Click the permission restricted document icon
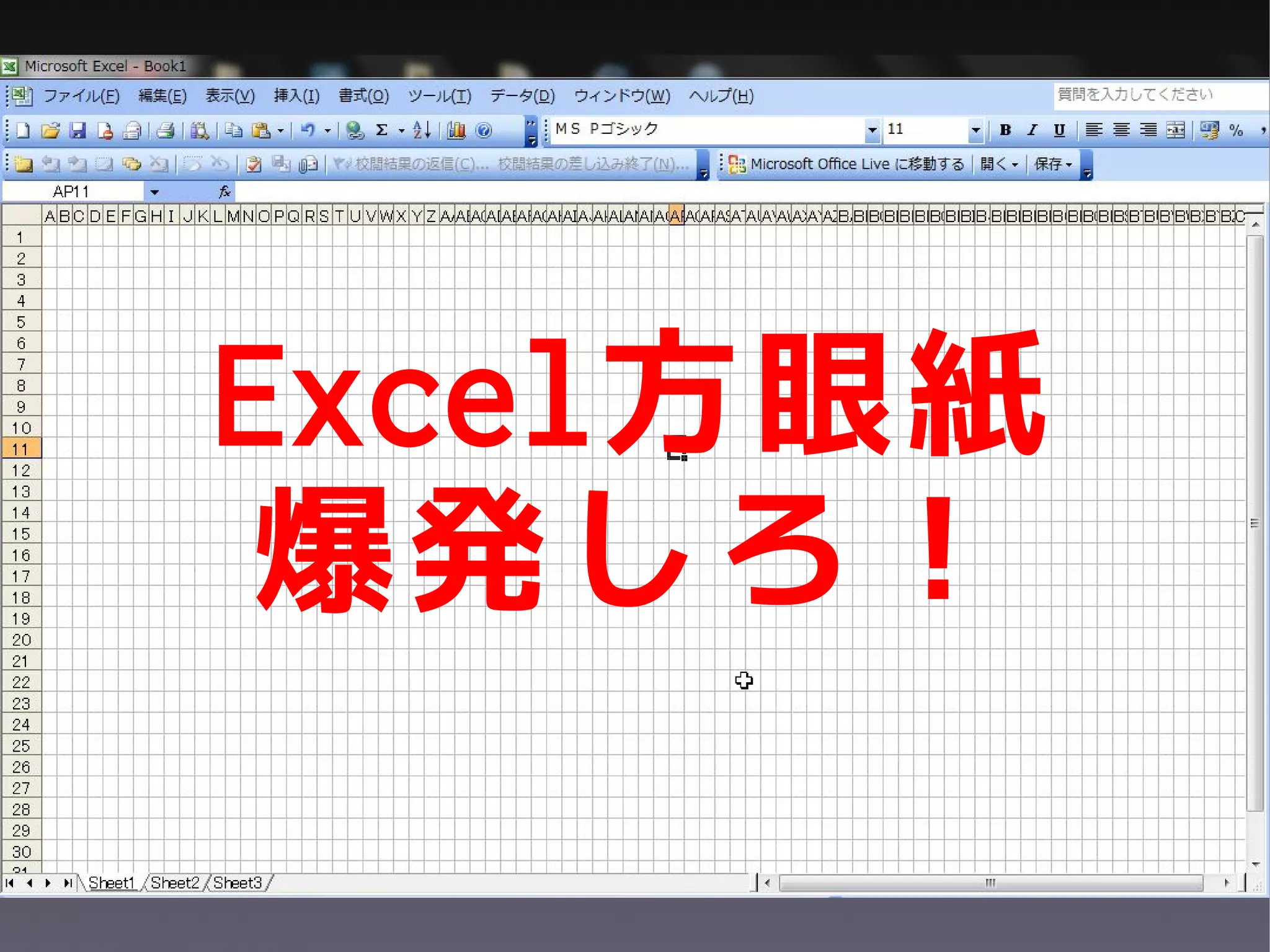The image size is (1270, 952). [x=105, y=130]
